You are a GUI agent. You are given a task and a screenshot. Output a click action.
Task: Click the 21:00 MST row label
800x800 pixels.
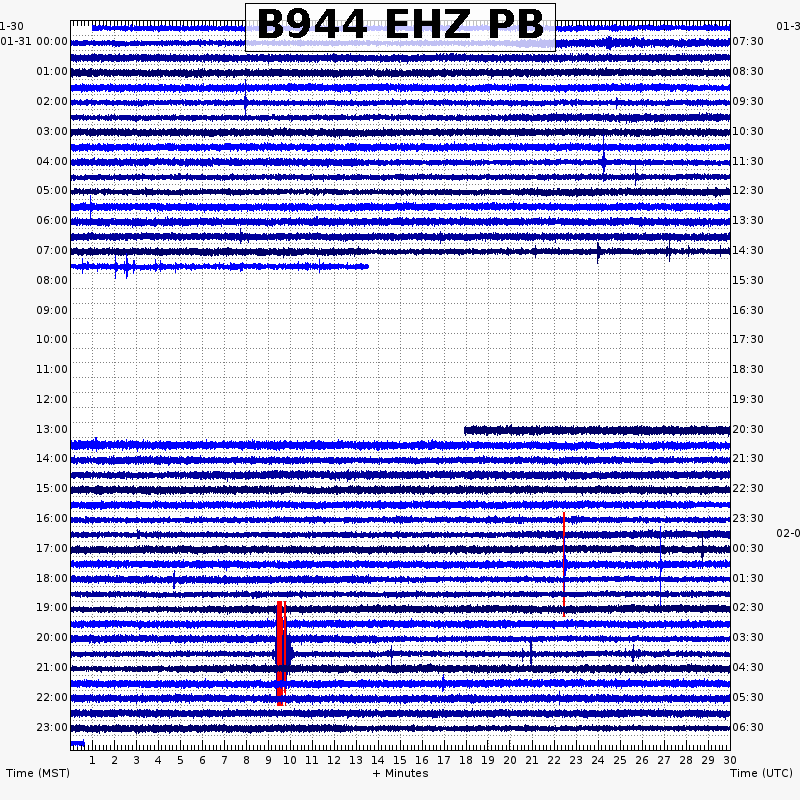[x=52, y=667]
